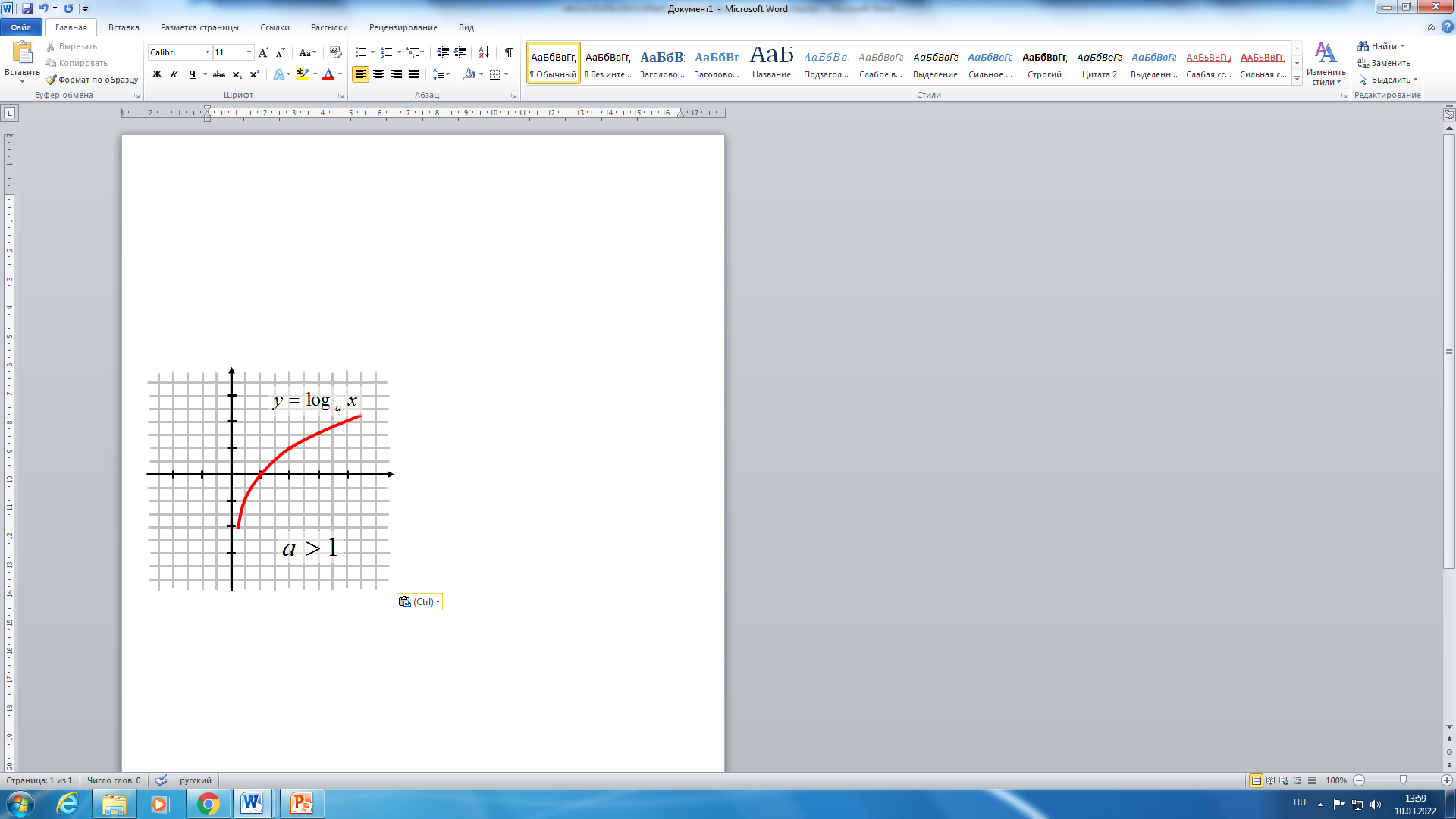The image size is (1456, 819).
Task: Open the Рецензирование ribbon tab
Action: pyautogui.click(x=403, y=27)
